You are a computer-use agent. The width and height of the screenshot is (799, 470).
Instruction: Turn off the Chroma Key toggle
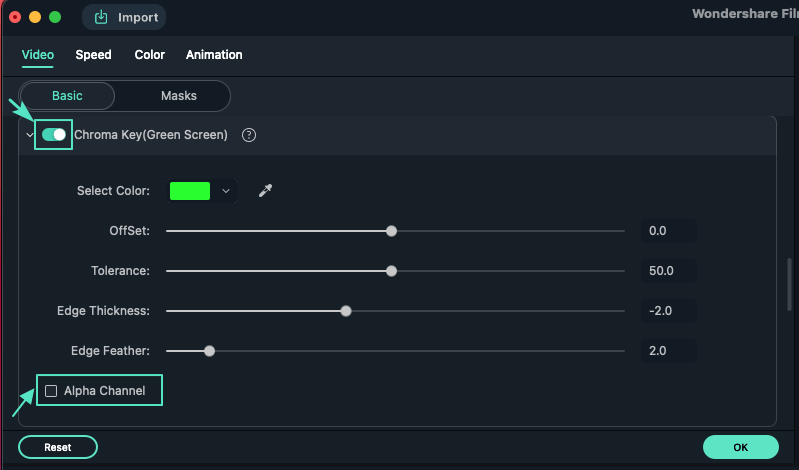tap(54, 134)
